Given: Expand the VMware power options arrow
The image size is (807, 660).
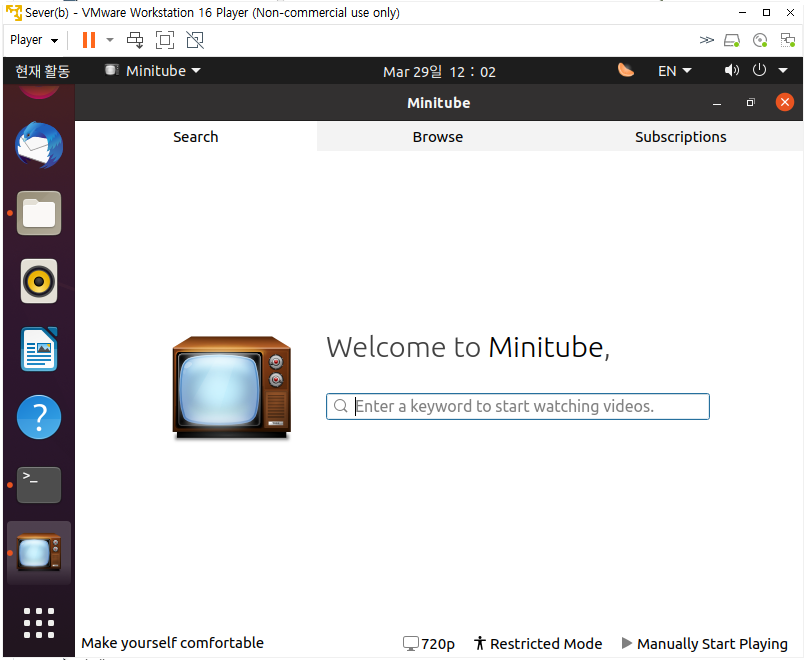Looking at the screenshot, I should [110, 40].
